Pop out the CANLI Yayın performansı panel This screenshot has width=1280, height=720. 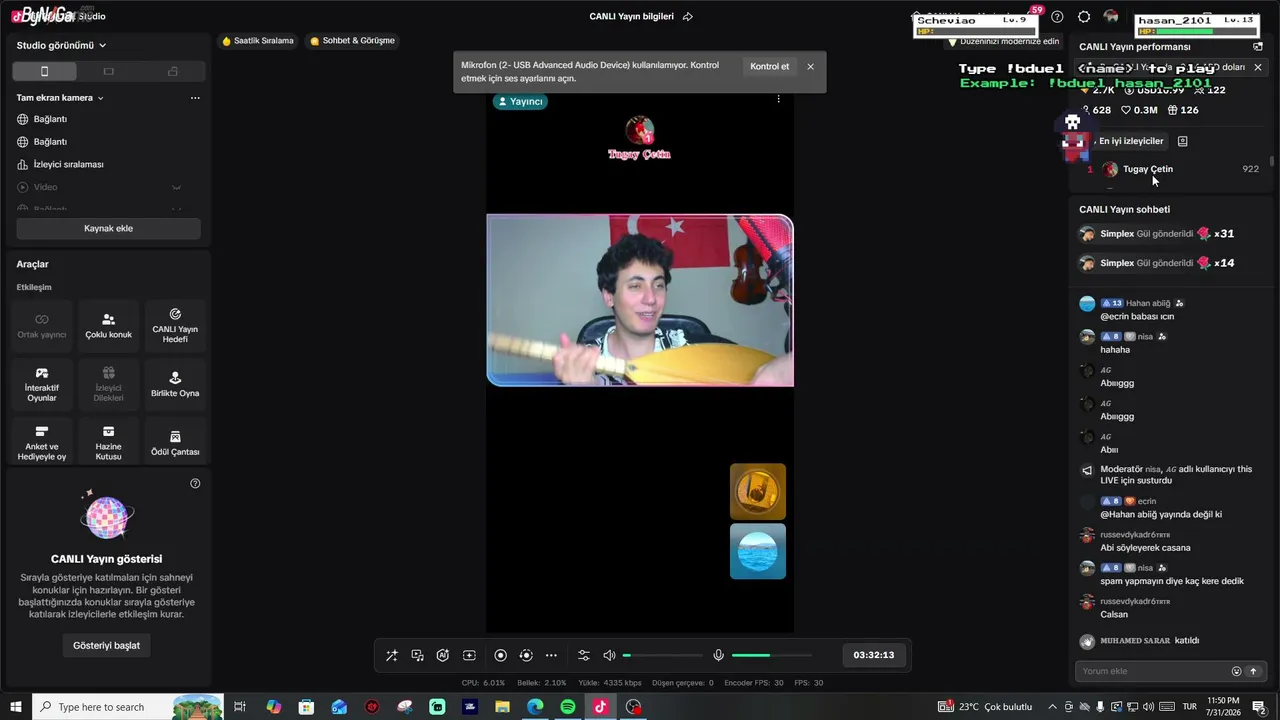point(1258,46)
